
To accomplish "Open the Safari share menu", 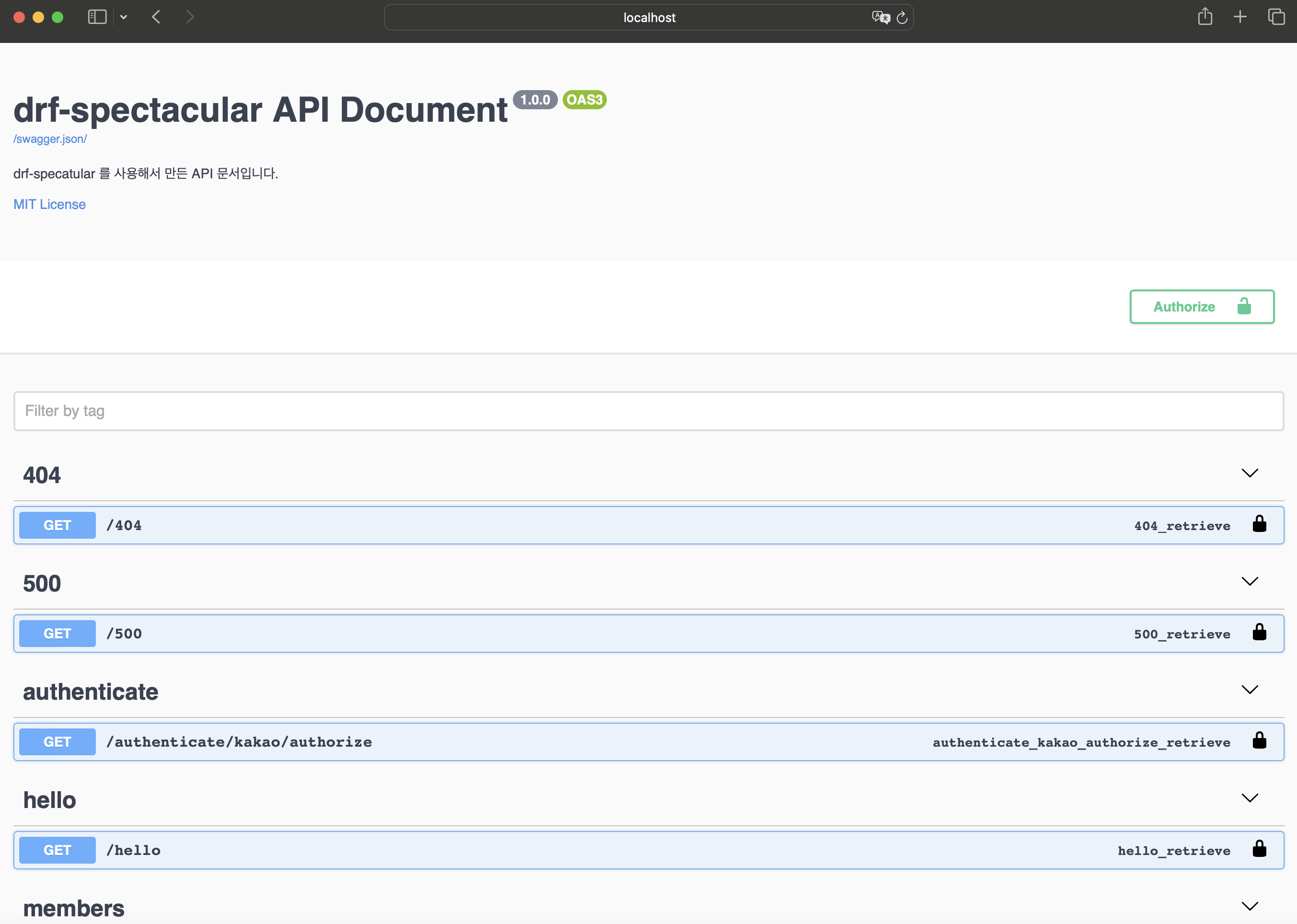I will (1204, 16).
